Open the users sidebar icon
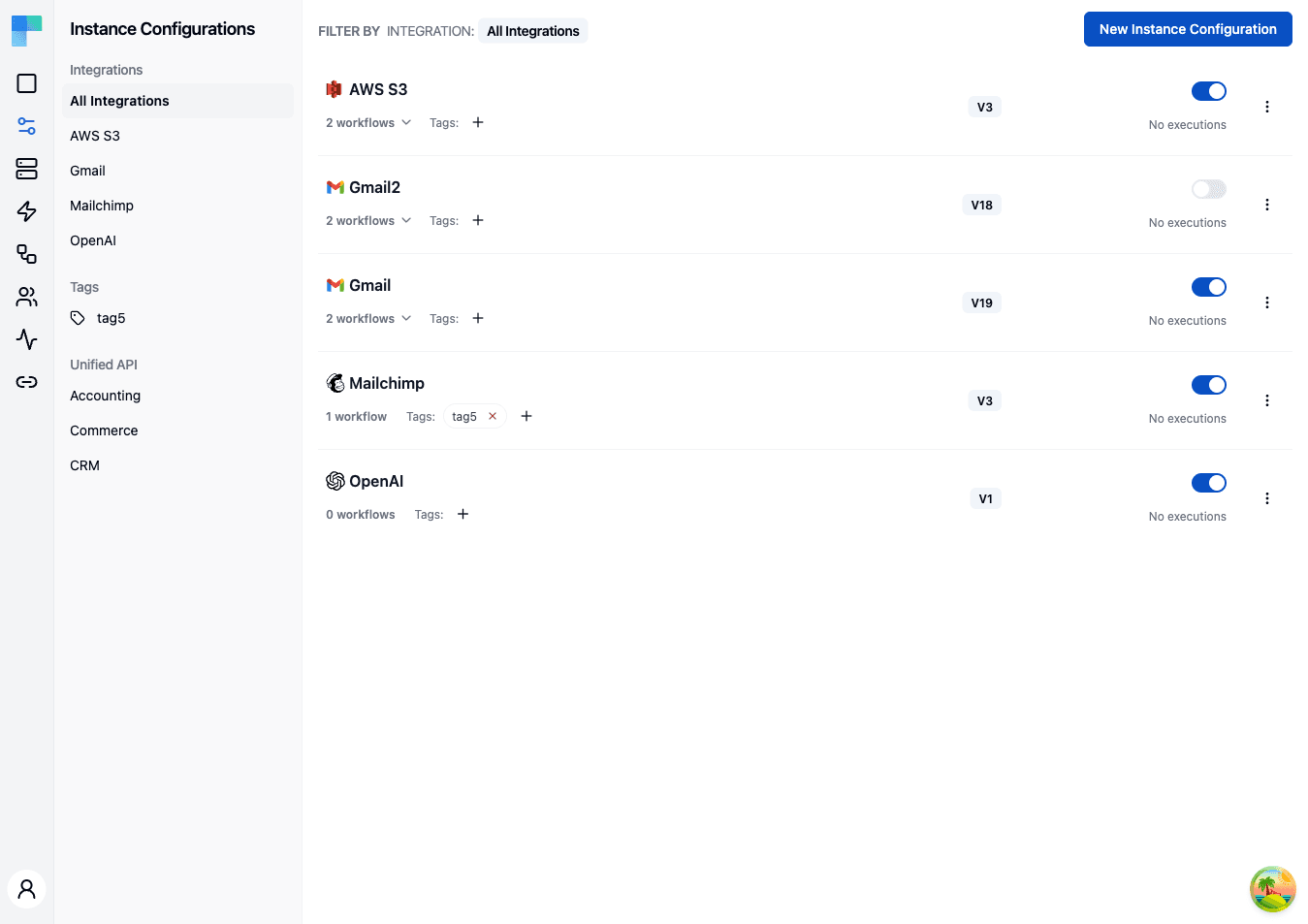1308x924 pixels. (27, 297)
